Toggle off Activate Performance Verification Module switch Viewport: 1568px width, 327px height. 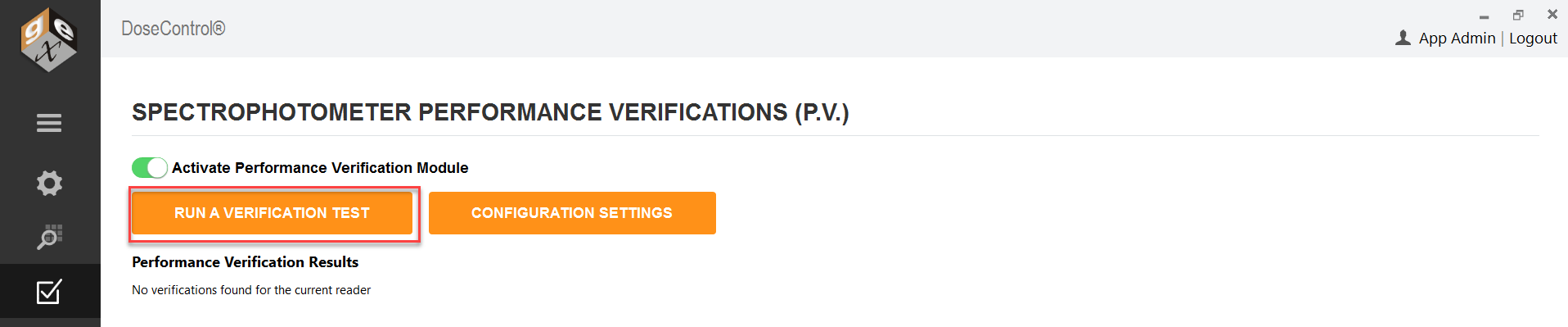[150, 168]
